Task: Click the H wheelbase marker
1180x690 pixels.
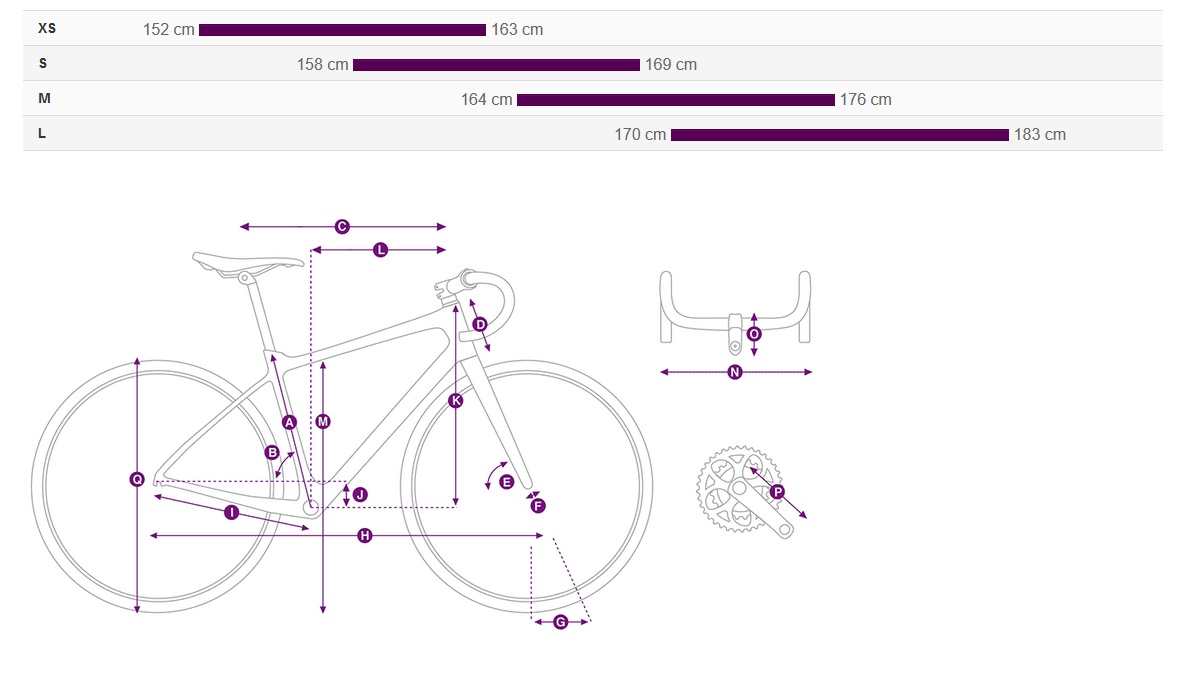Action: [365, 536]
